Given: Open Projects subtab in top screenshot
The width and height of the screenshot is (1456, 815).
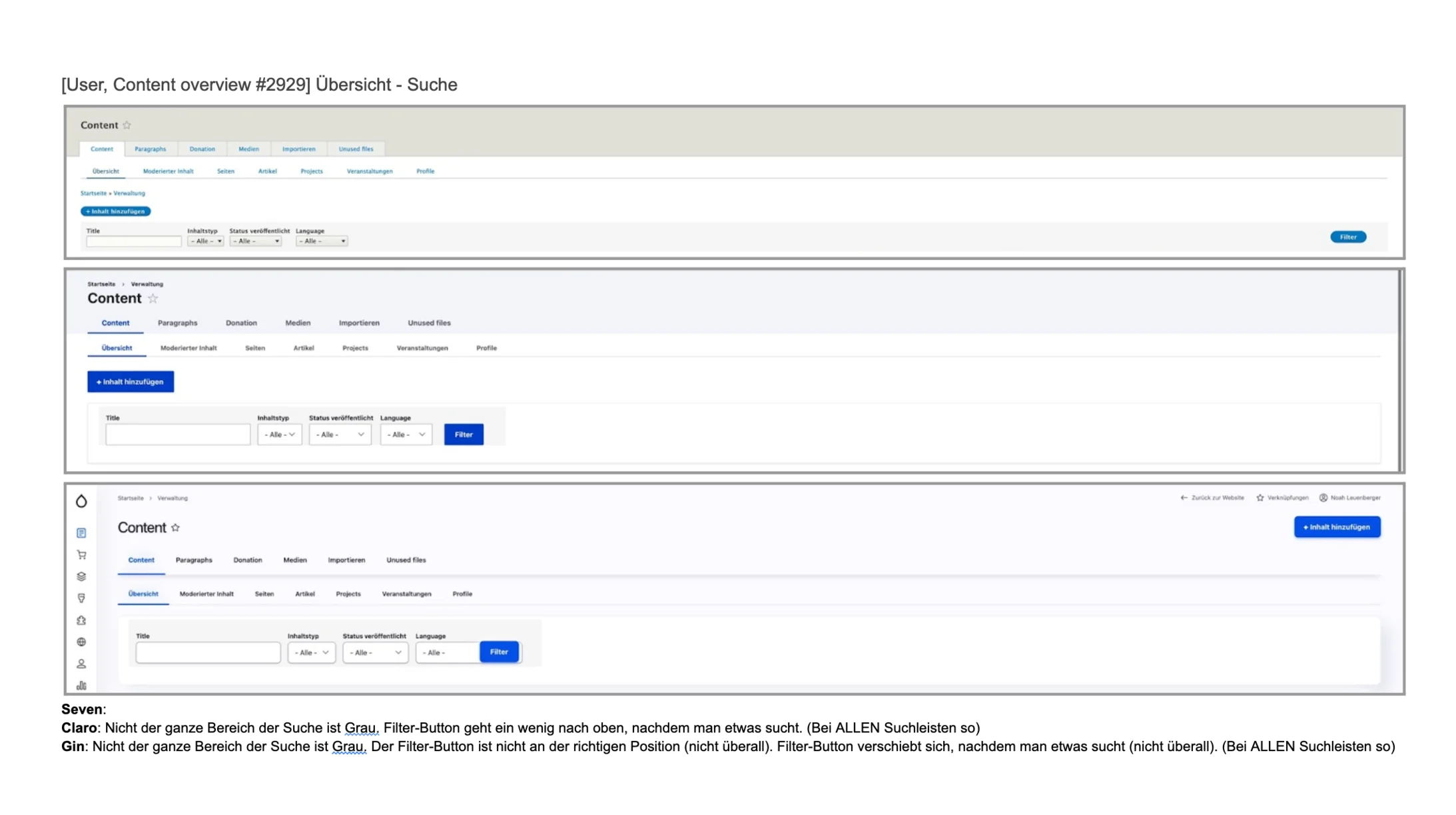Looking at the screenshot, I should point(312,171).
